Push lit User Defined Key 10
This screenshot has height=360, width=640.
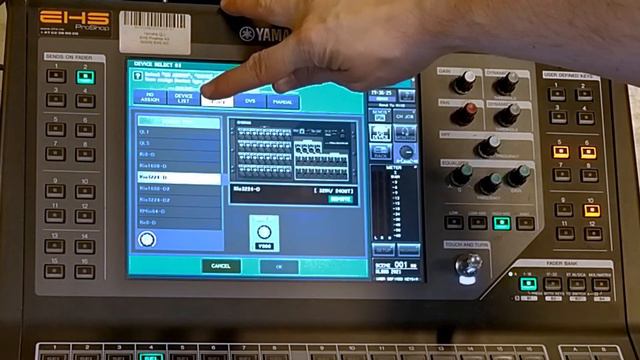click(x=592, y=210)
